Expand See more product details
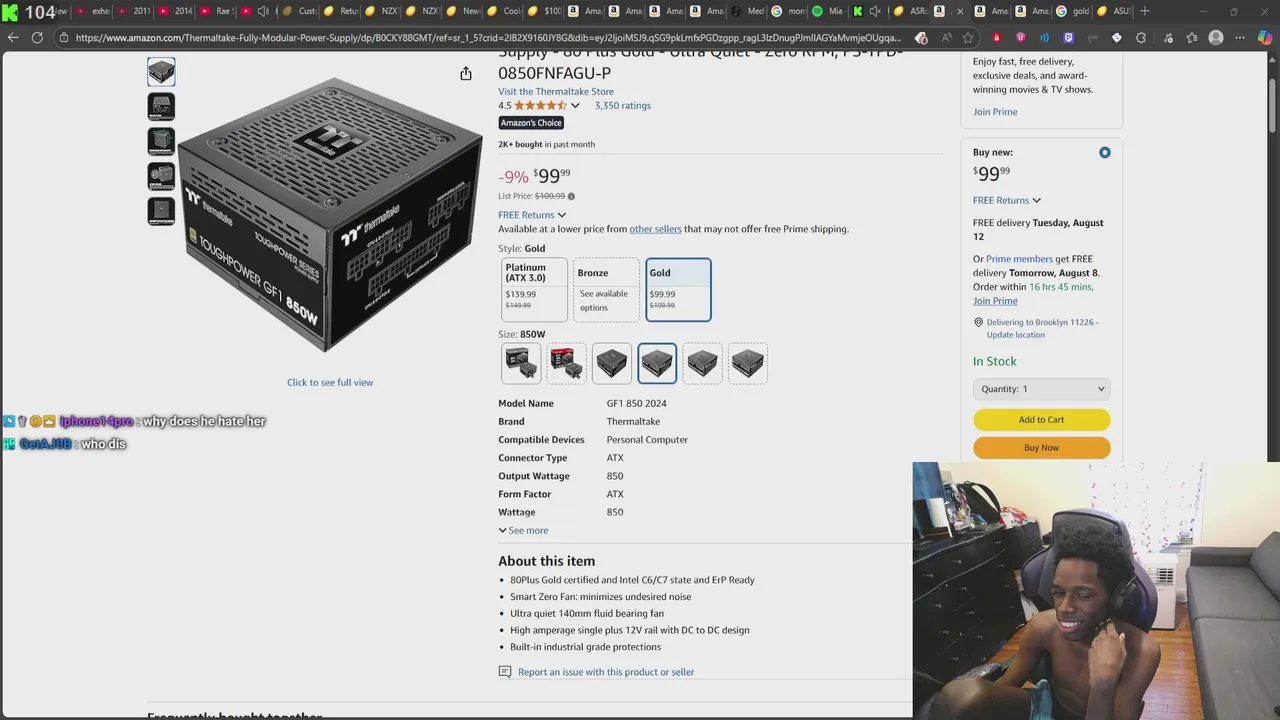Image resolution: width=1280 pixels, height=720 pixels. (523, 530)
